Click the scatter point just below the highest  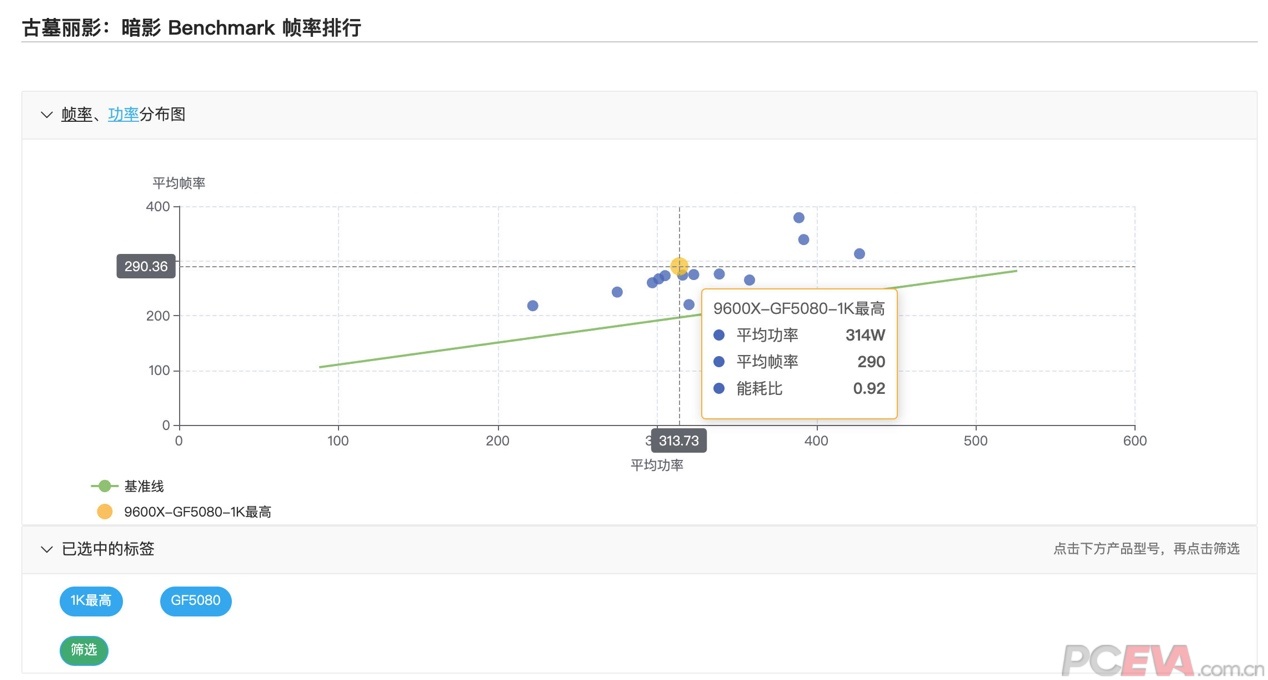[803, 240]
